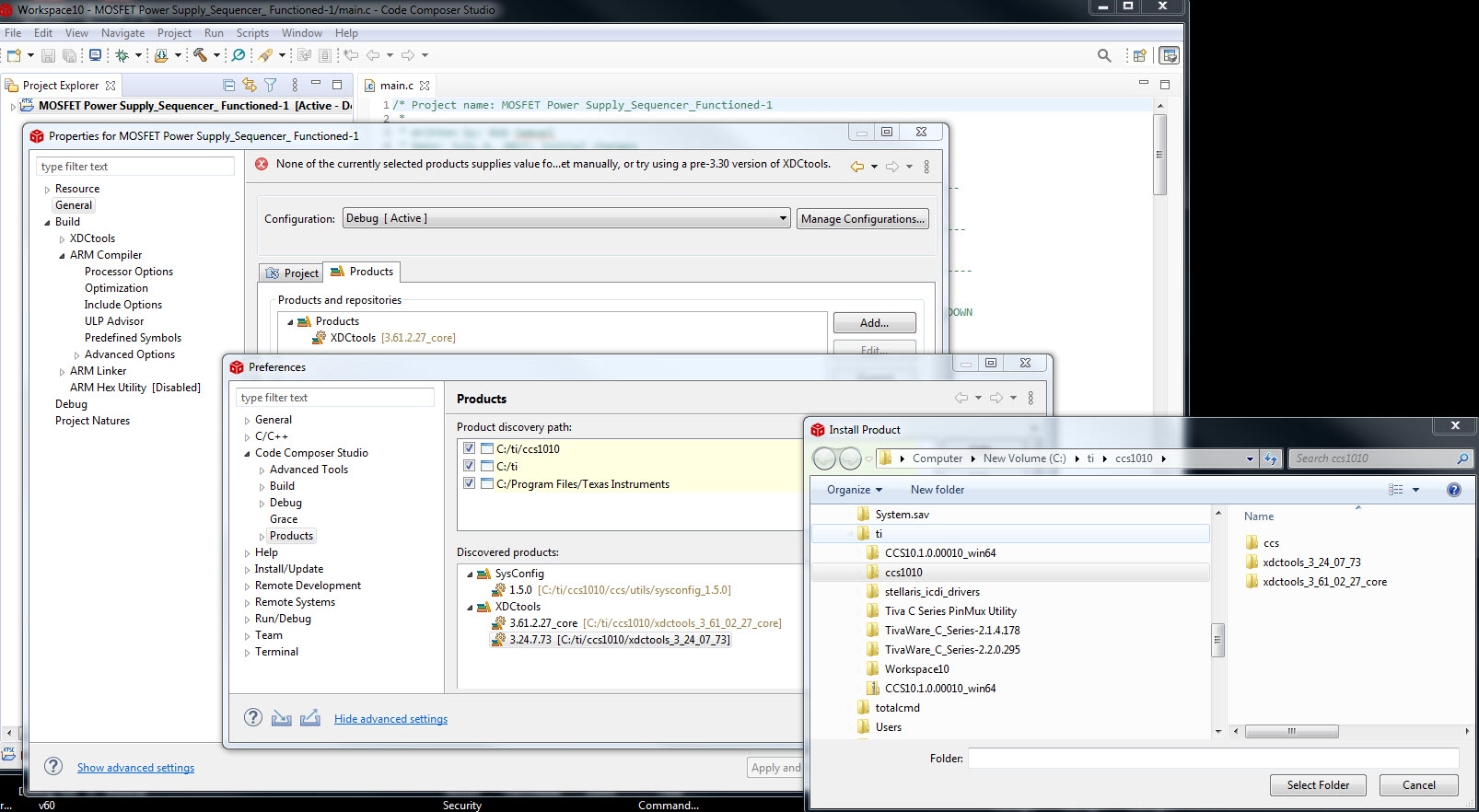Click the pen-shaped toolbar icon
Viewport: 1479px width, 812px height.
point(266,55)
